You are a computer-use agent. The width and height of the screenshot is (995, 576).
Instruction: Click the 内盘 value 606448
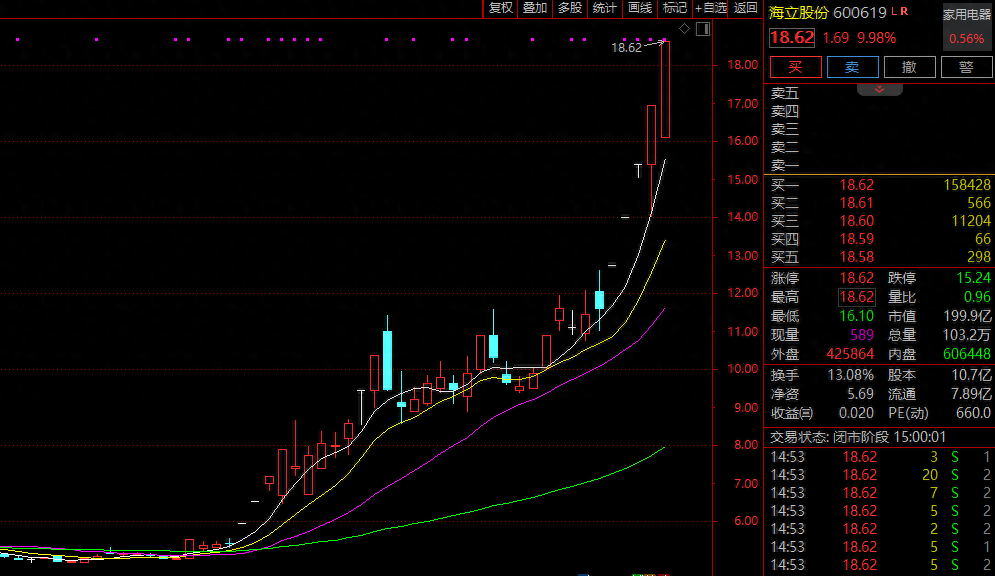(x=966, y=354)
